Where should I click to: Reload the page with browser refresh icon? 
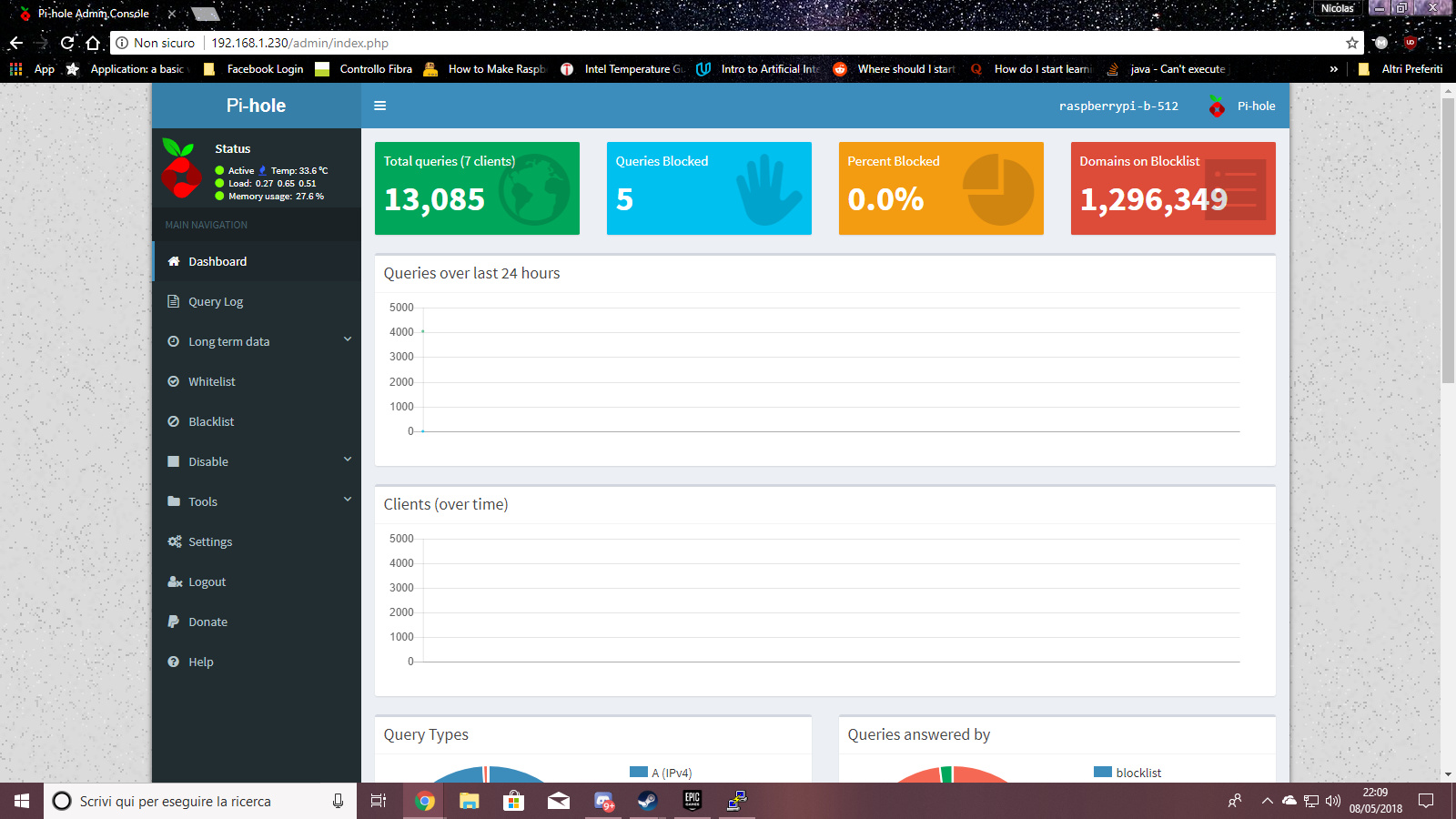(67, 43)
